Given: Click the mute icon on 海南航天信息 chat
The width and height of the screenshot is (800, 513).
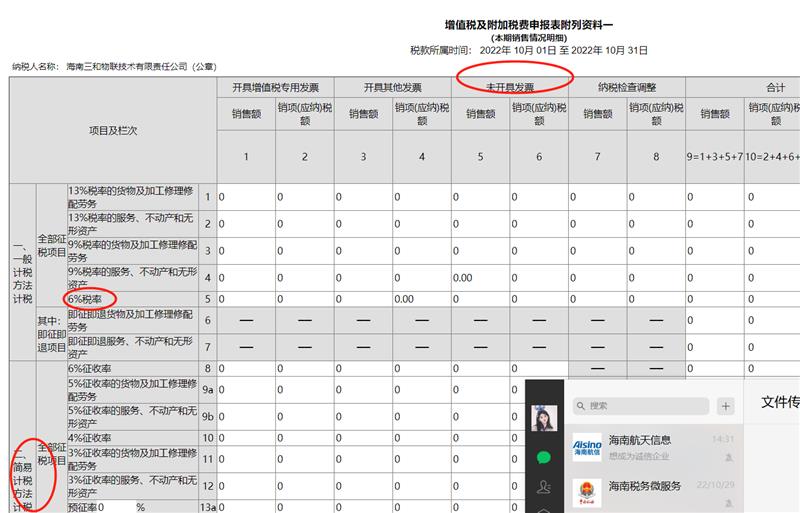Looking at the screenshot, I should click(729, 456).
